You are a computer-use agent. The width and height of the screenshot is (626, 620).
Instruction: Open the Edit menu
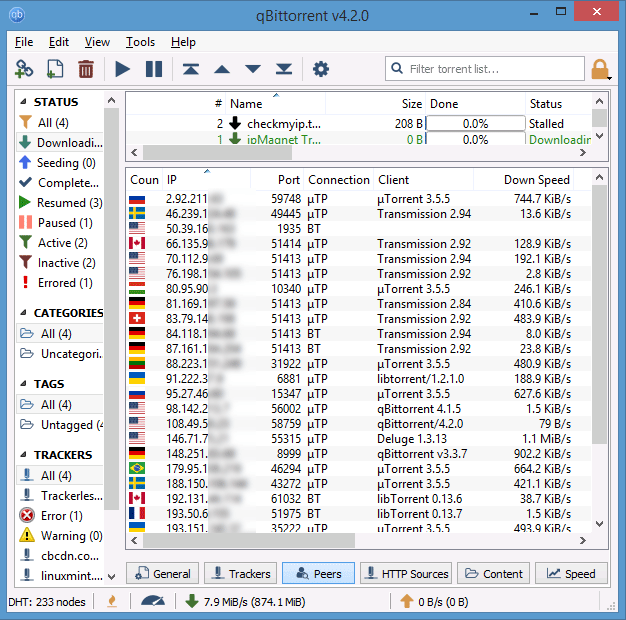click(59, 42)
